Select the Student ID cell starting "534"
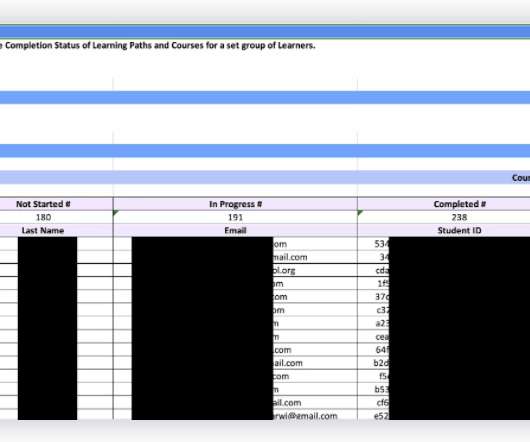This screenshot has width=530, height=442. tap(444, 244)
